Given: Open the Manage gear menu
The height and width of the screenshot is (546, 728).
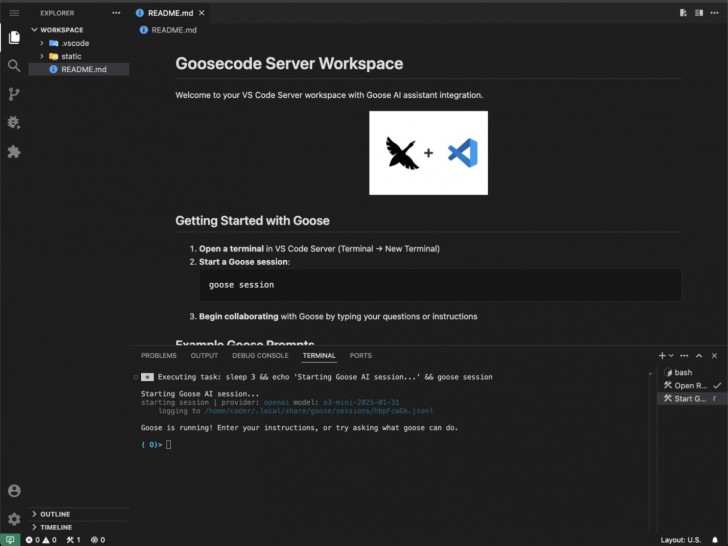Looking at the screenshot, I should [14, 519].
